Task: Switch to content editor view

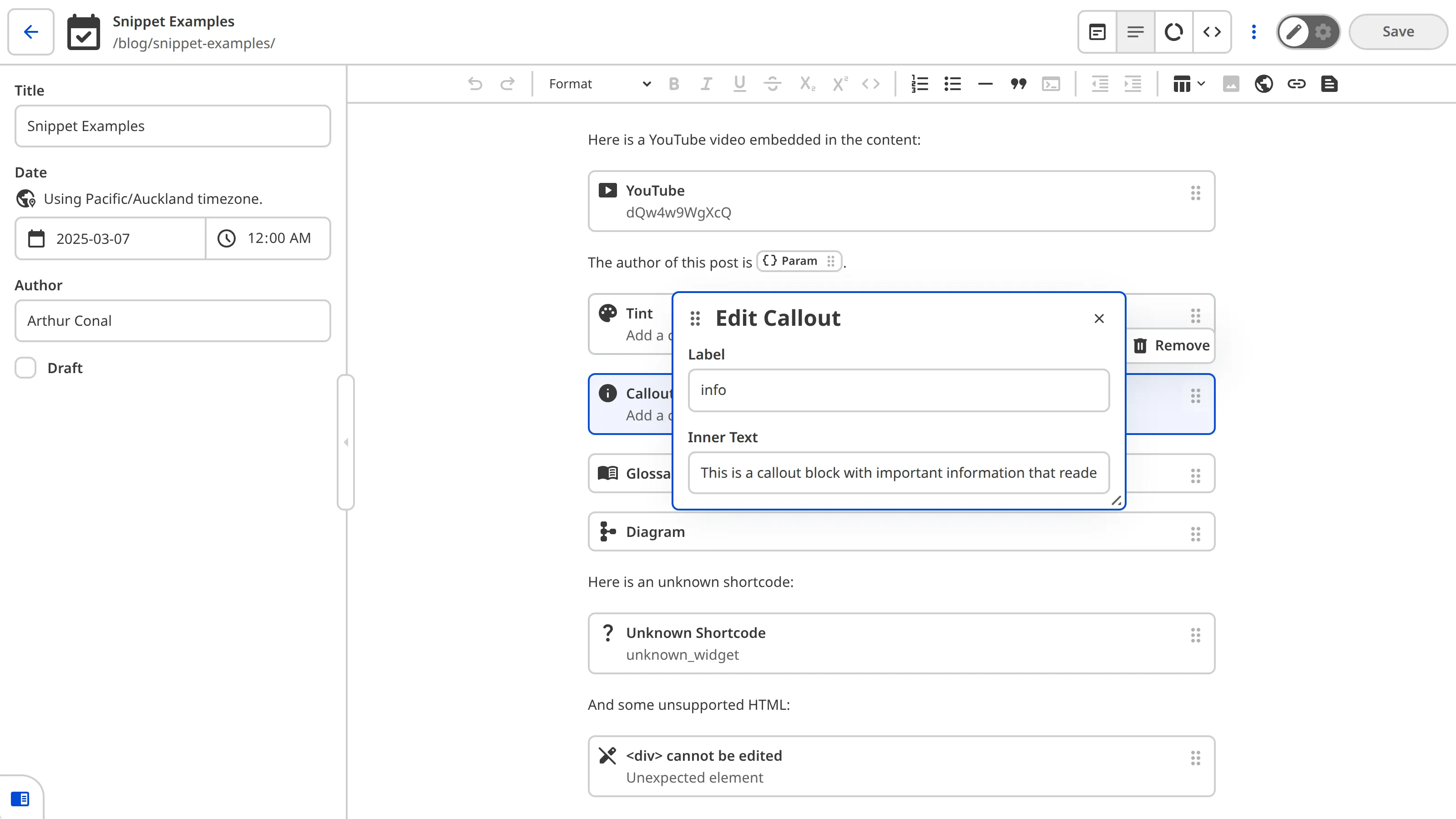Action: (1136, 32)
